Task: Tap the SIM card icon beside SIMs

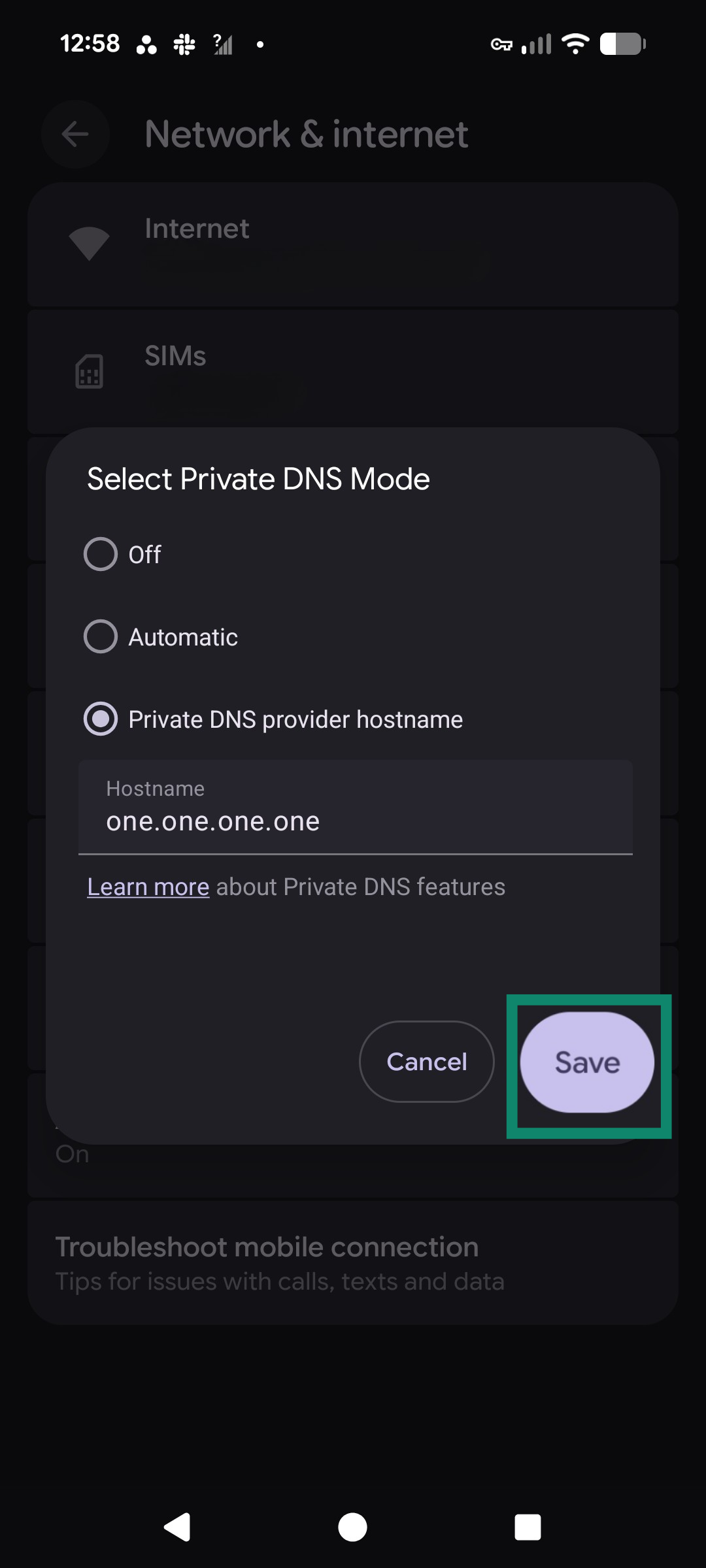Action: [x=88, y=371]
